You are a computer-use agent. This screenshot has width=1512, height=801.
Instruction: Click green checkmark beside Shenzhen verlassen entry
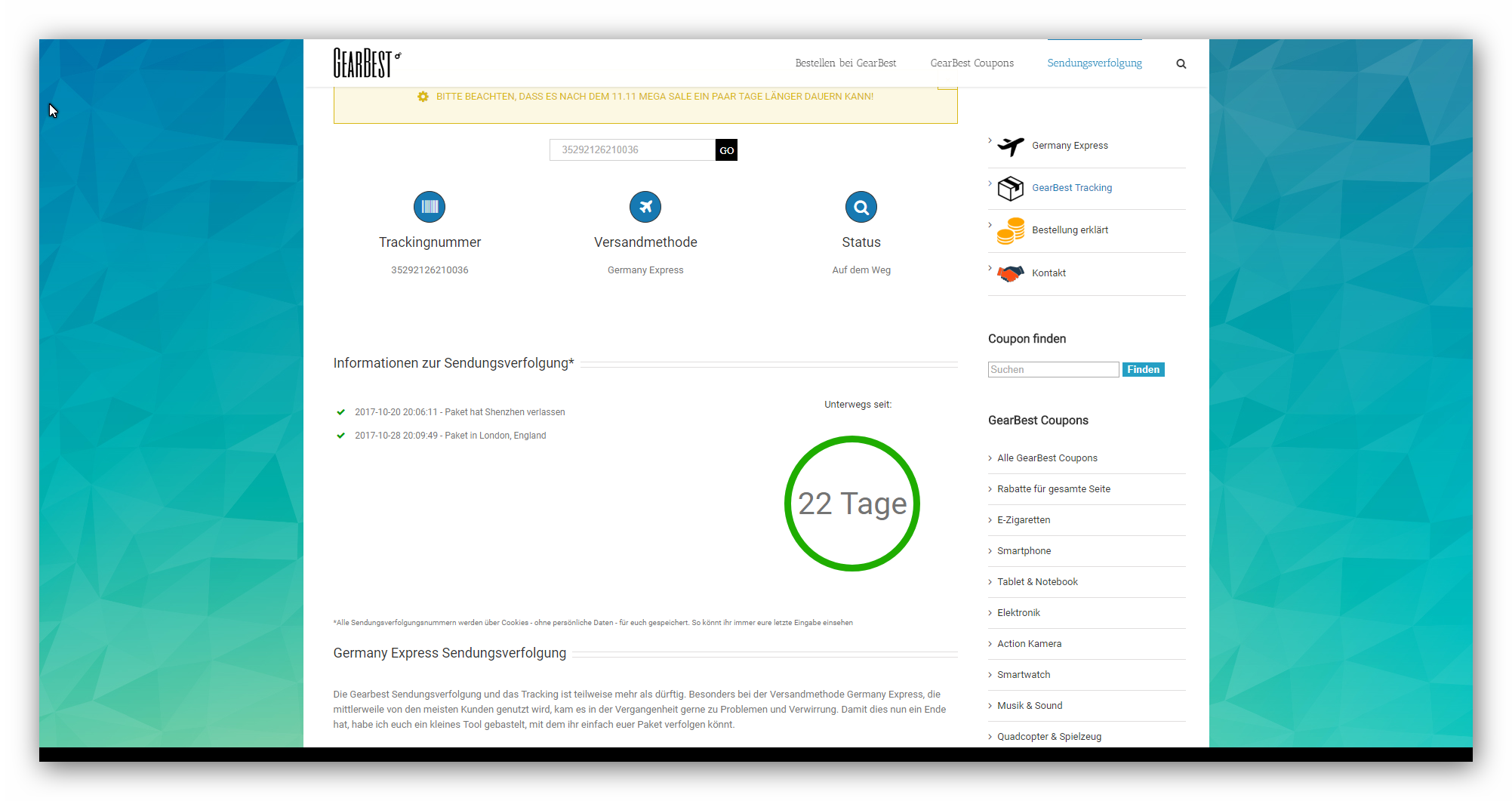coord(340,412)
